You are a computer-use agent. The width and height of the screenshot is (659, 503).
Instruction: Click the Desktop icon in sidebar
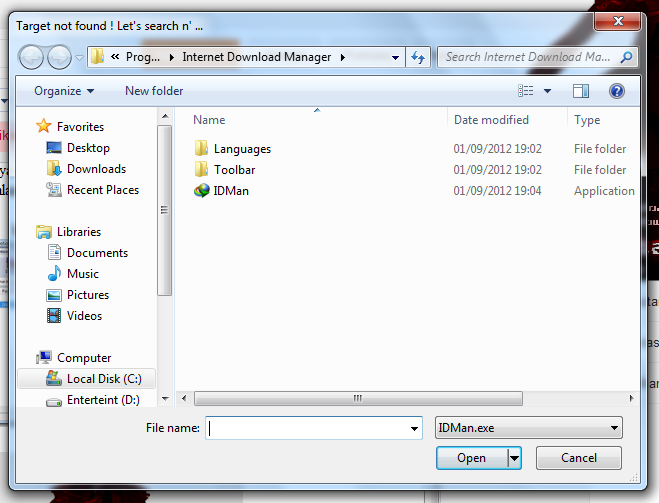click(x=54, y=147)
